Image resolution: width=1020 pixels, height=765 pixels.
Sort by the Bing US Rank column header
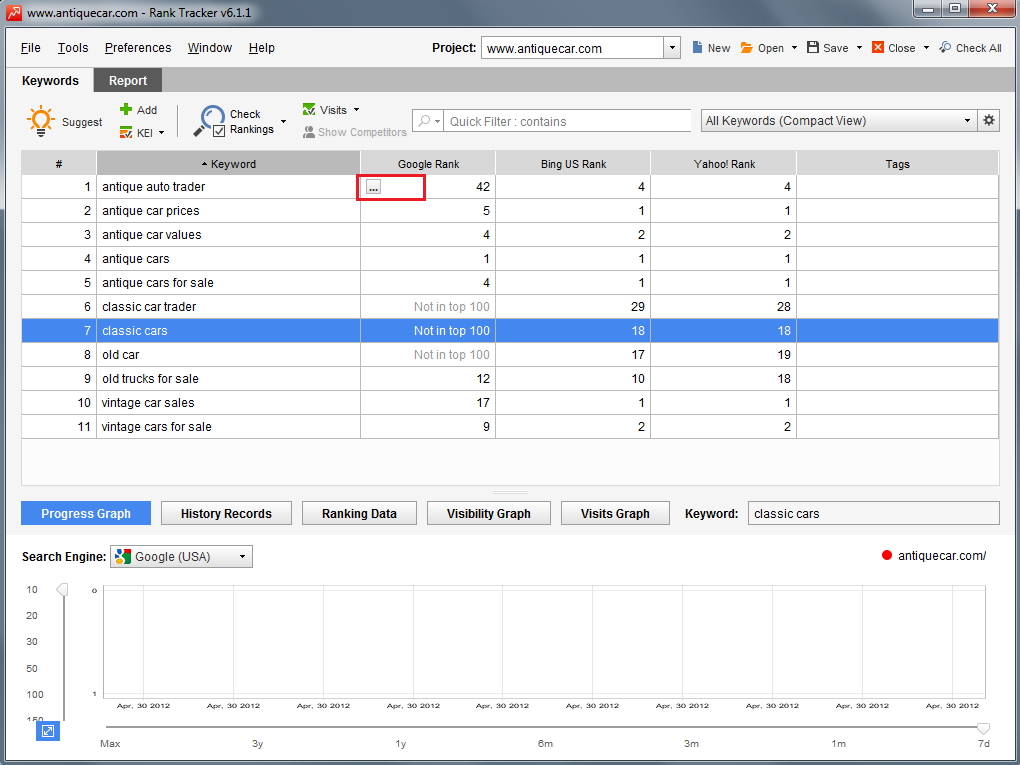573,163
